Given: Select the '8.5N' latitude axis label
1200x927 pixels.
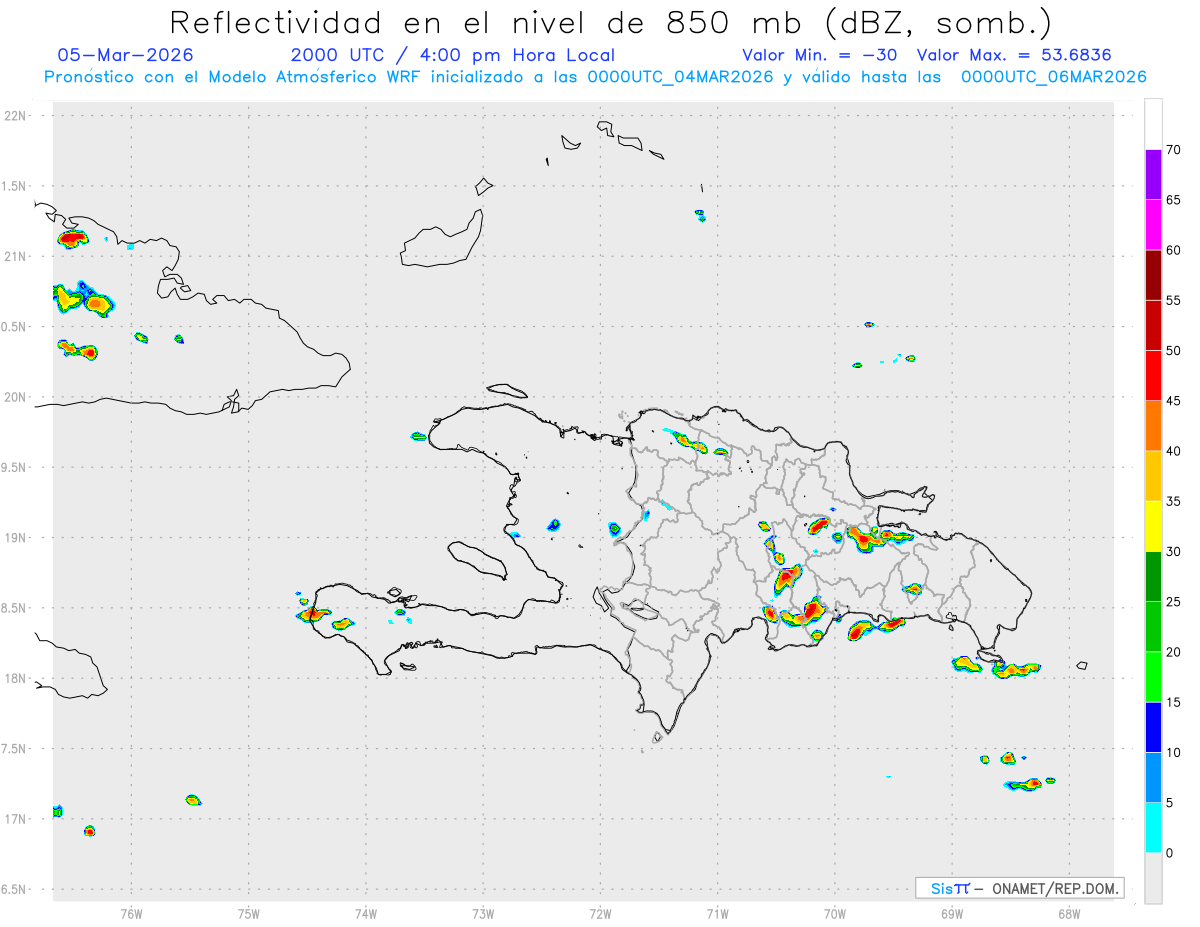Looking at the screenshot, I should (x=15, y=608).
